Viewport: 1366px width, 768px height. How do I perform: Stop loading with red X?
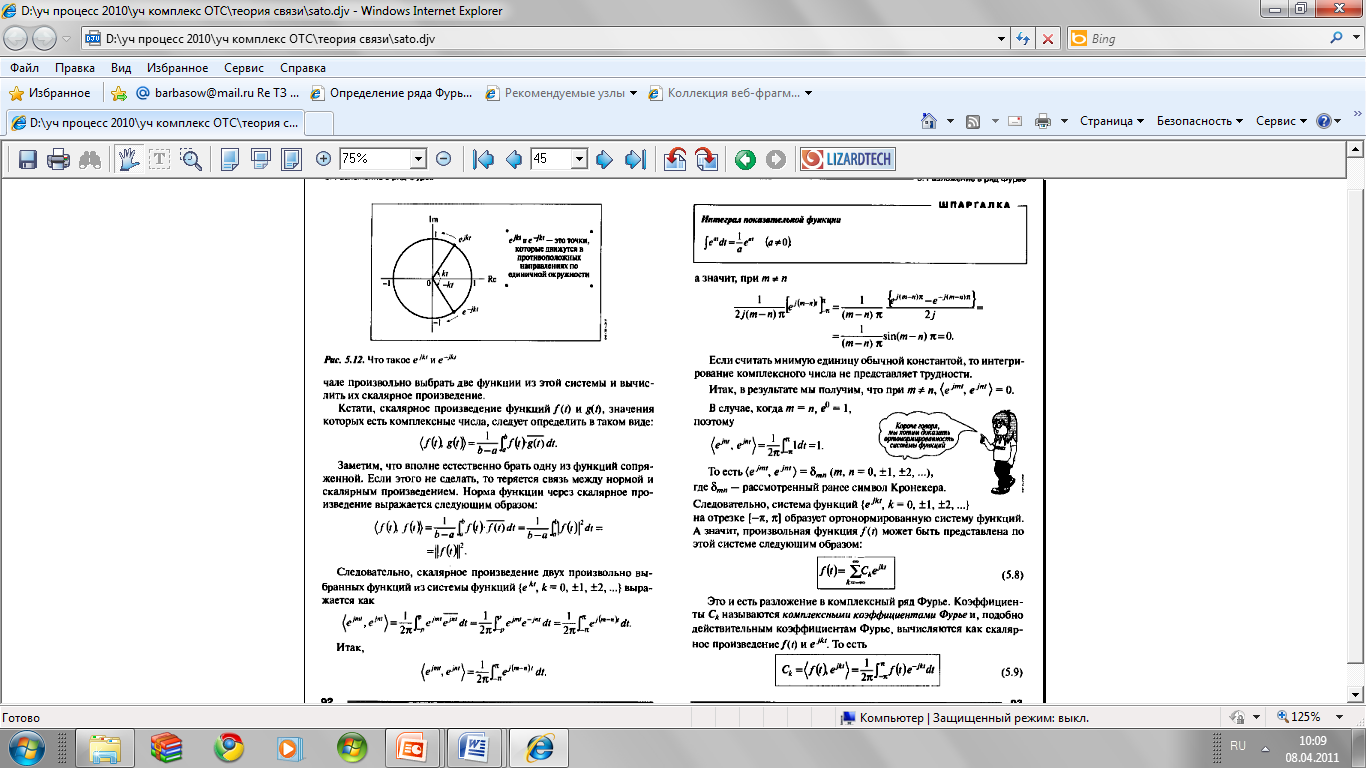tap(1048, 39)
